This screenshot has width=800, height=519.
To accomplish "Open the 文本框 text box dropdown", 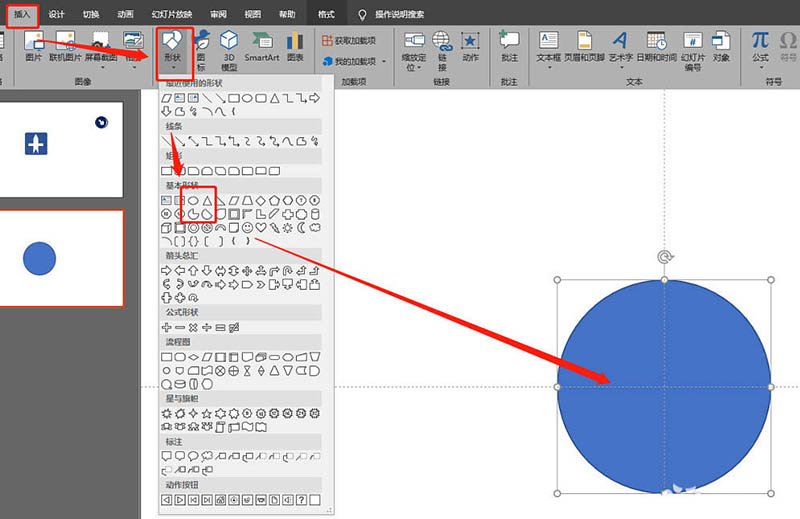I will pyautogui.click(x=548, y=49).
